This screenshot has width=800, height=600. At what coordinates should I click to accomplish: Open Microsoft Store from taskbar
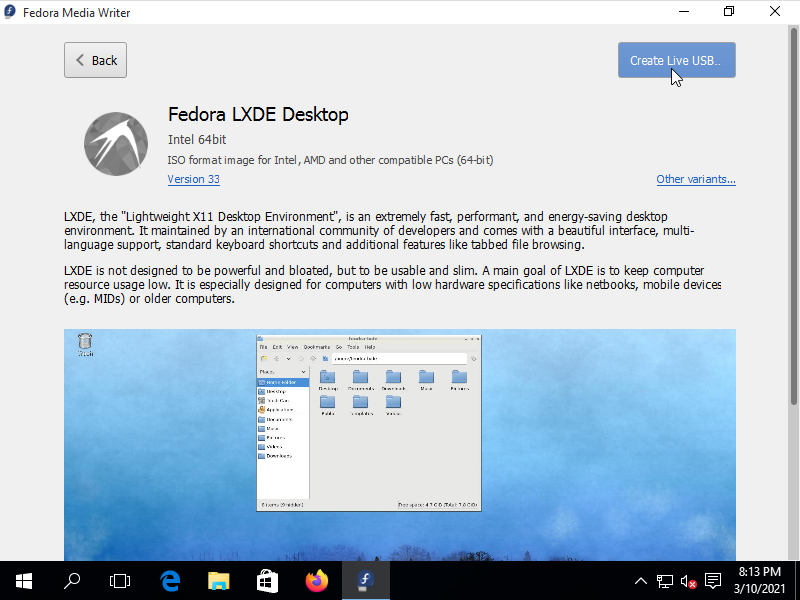pyautogui.click(x=267, y=581)
